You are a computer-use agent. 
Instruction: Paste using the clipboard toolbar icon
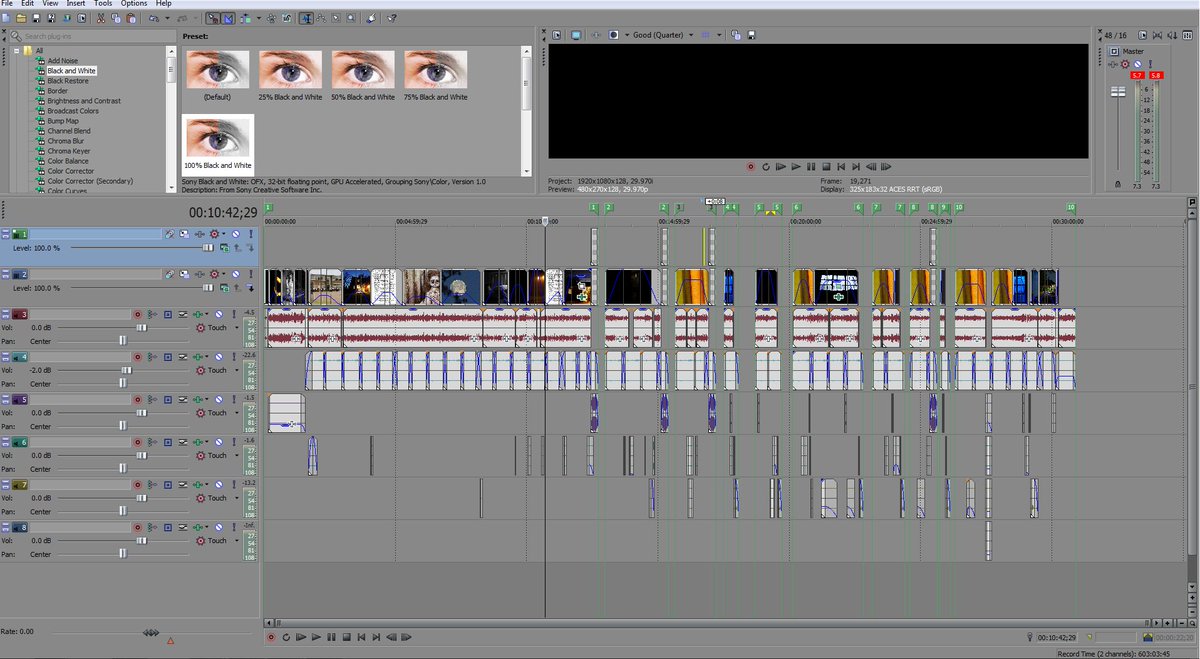pyautogui.click(x=131, y=18)
